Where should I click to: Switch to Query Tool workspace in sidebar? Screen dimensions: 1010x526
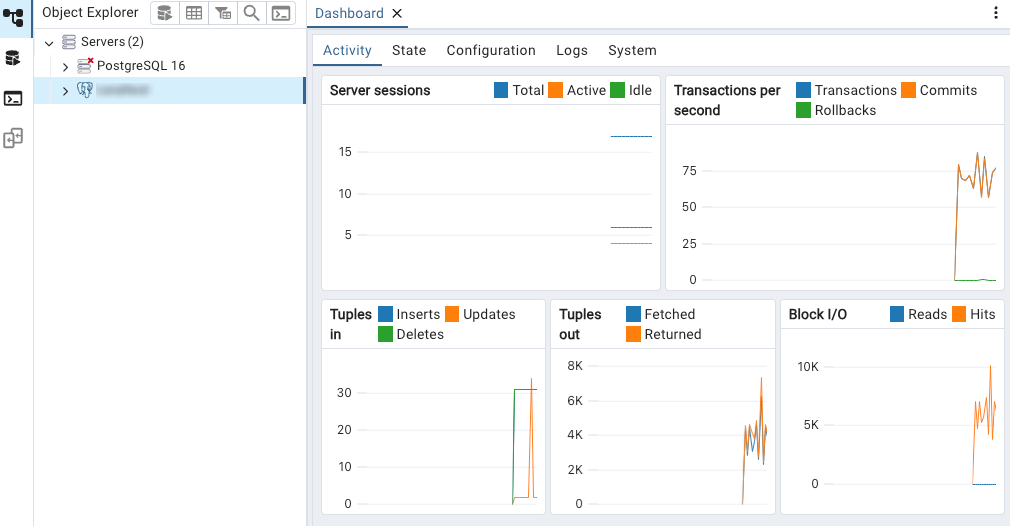tap(13, 58)
